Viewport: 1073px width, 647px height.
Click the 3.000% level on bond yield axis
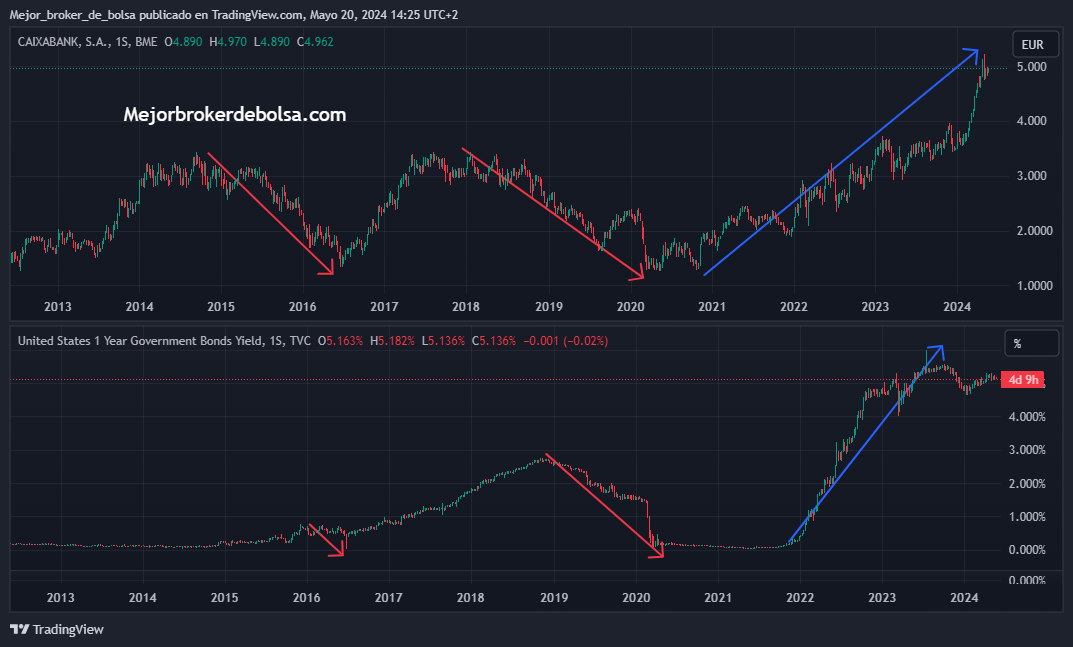click(1026, 450)
